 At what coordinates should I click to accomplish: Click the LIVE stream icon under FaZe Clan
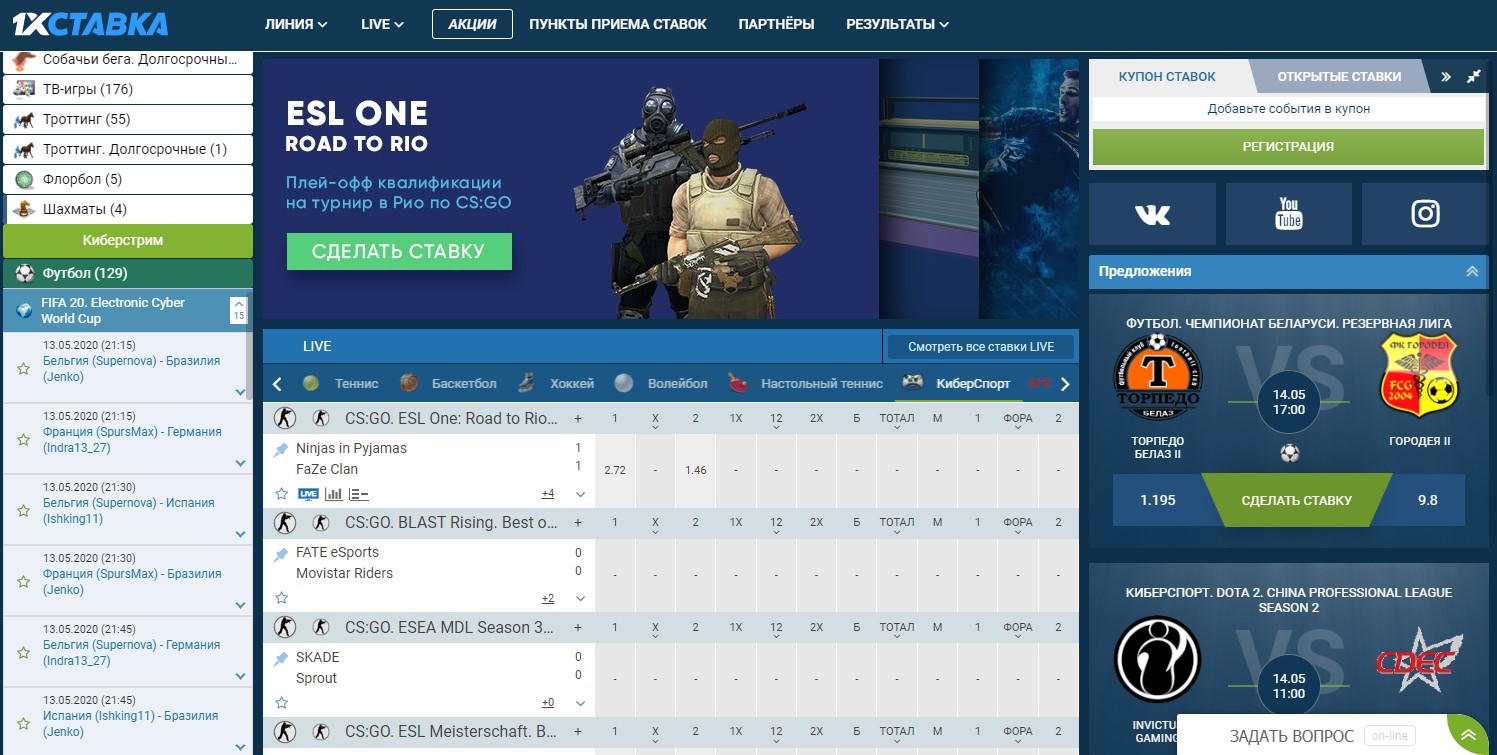tap(308, 494)
